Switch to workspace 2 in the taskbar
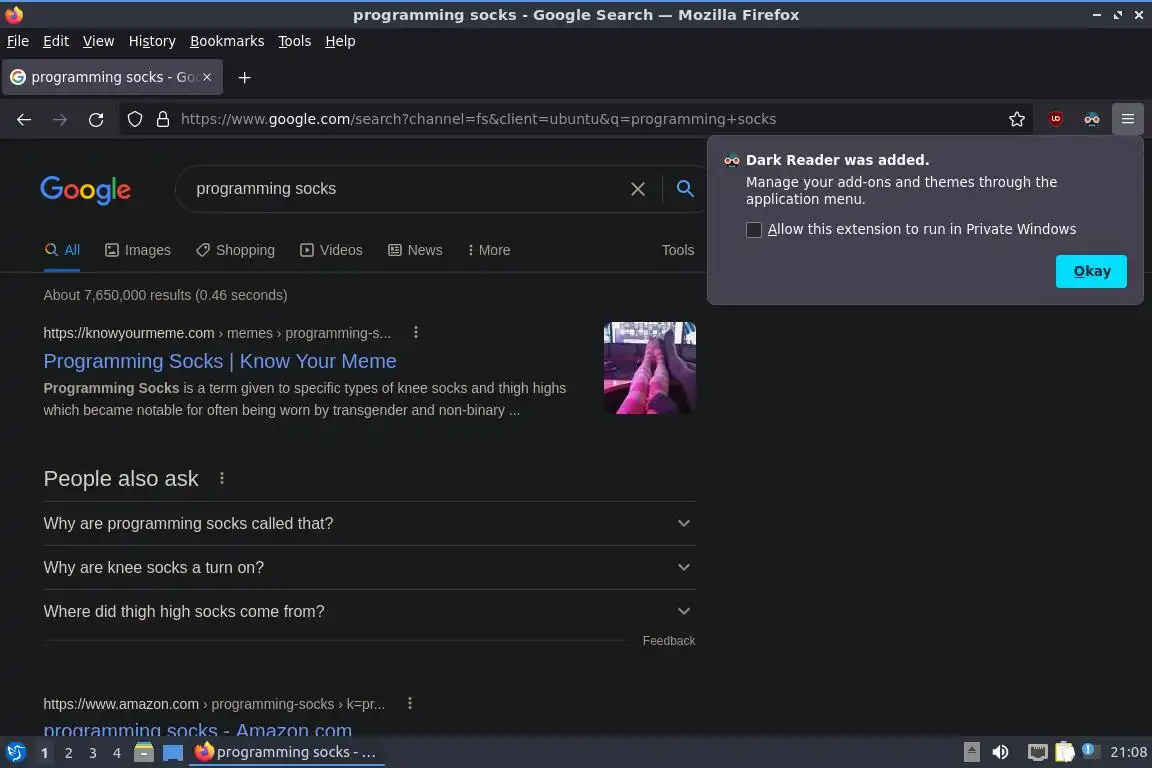The width and height of the screenshot is (1152, 768). (68, 753)
